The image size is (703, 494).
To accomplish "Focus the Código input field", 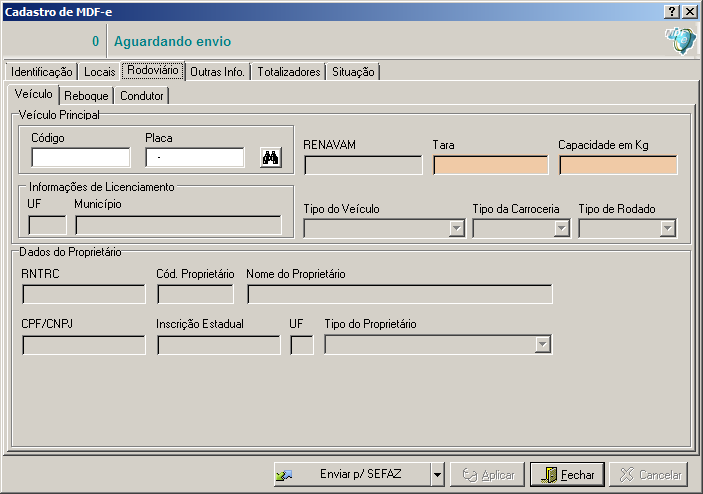I will [x=80, y=158].
